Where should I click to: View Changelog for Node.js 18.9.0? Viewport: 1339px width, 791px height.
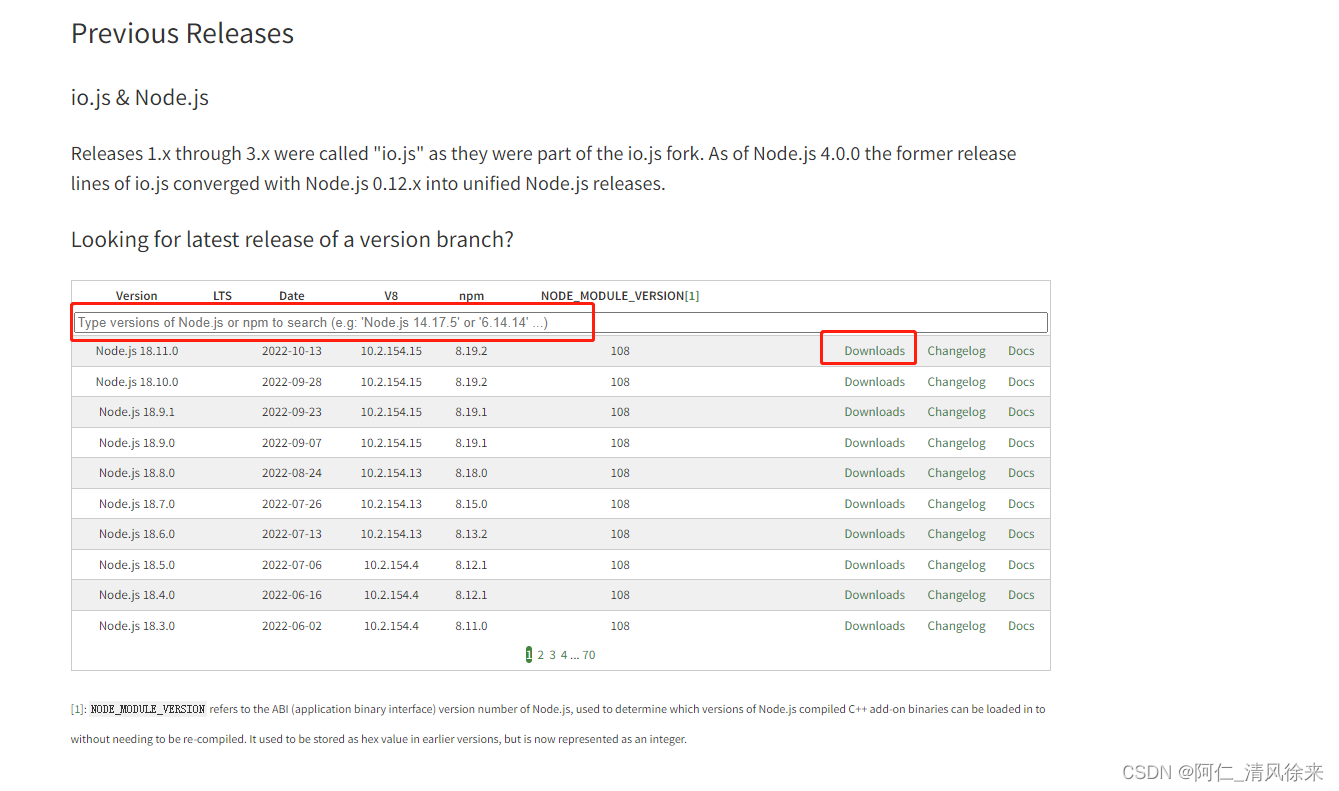[x=956, y=443]
